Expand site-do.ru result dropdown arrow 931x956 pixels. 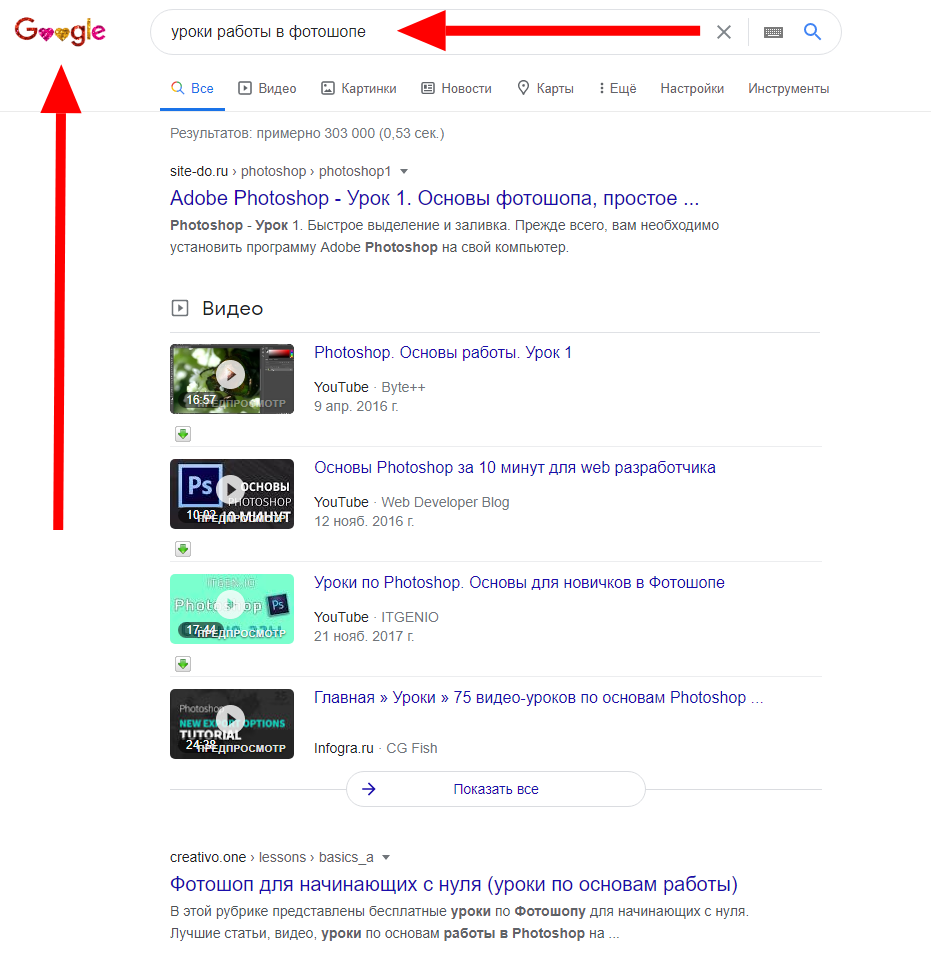(x=404, y=172)
